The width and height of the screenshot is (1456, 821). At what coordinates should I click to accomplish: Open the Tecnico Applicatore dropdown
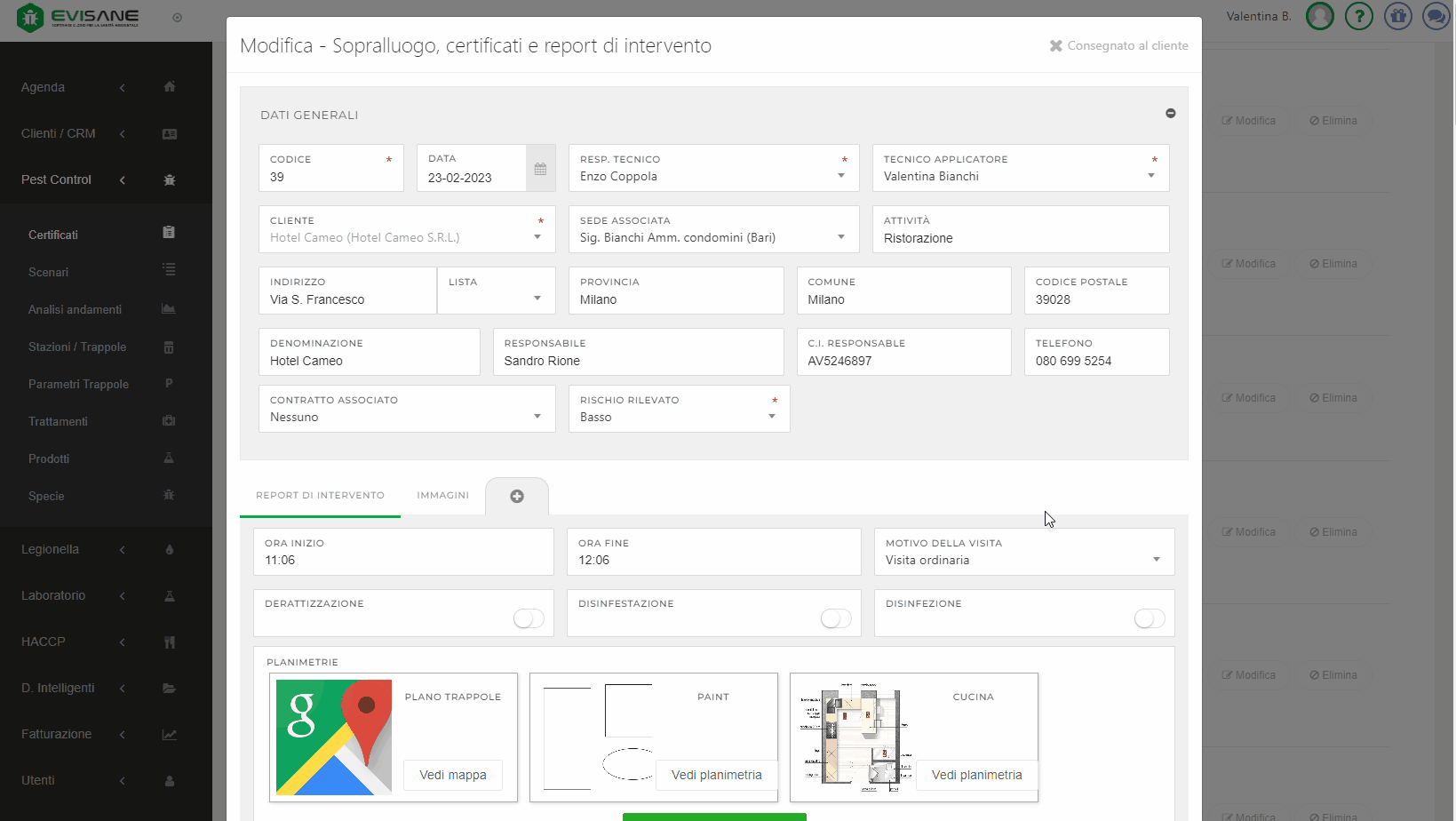pos(1020,176)
